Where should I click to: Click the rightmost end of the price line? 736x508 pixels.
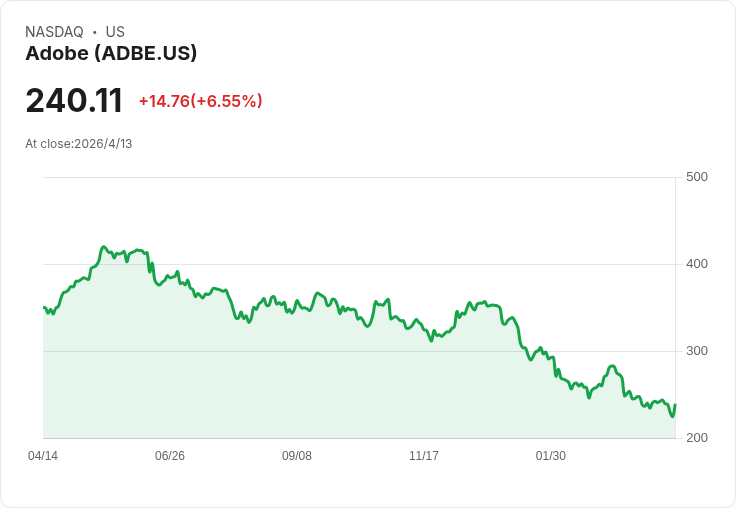coord(675,405)
